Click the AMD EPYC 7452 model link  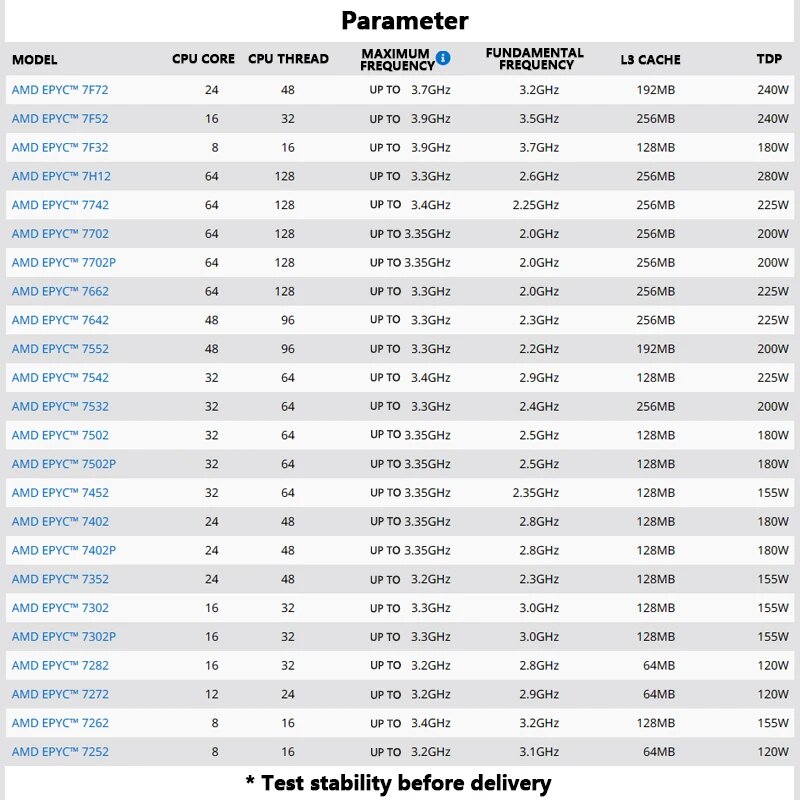point(60,493)
